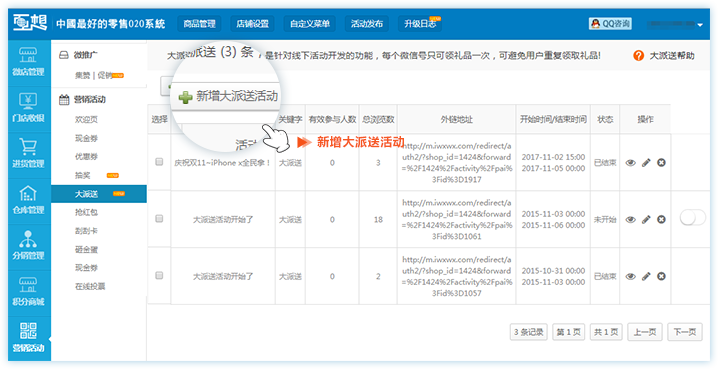Image resolution: width=718 pixels, height=369 pixels.
Task: Go to the 抢红包 menu item
Action: click(x=86, y=212)
